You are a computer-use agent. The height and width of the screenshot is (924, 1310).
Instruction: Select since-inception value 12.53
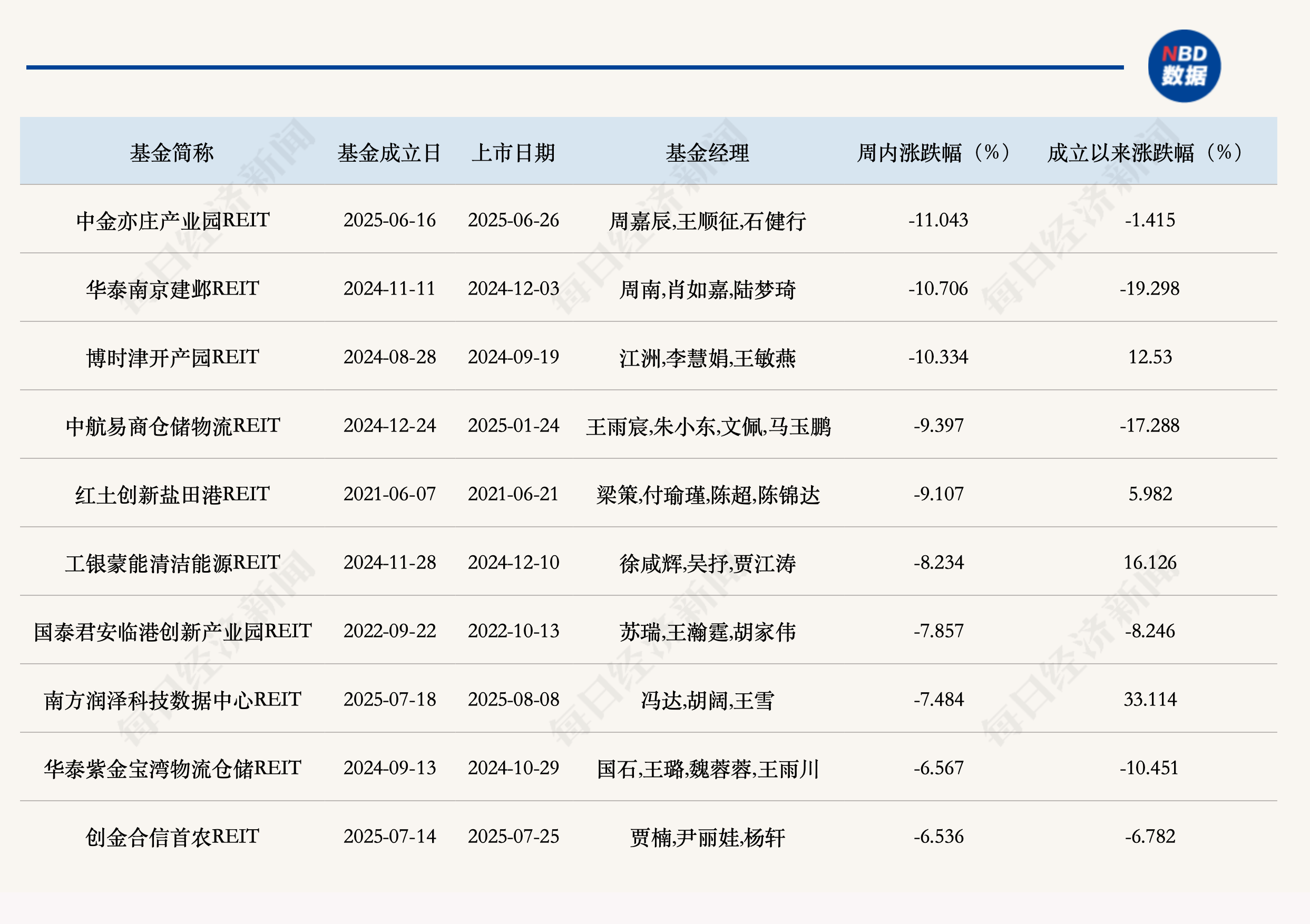point(1150,357)
